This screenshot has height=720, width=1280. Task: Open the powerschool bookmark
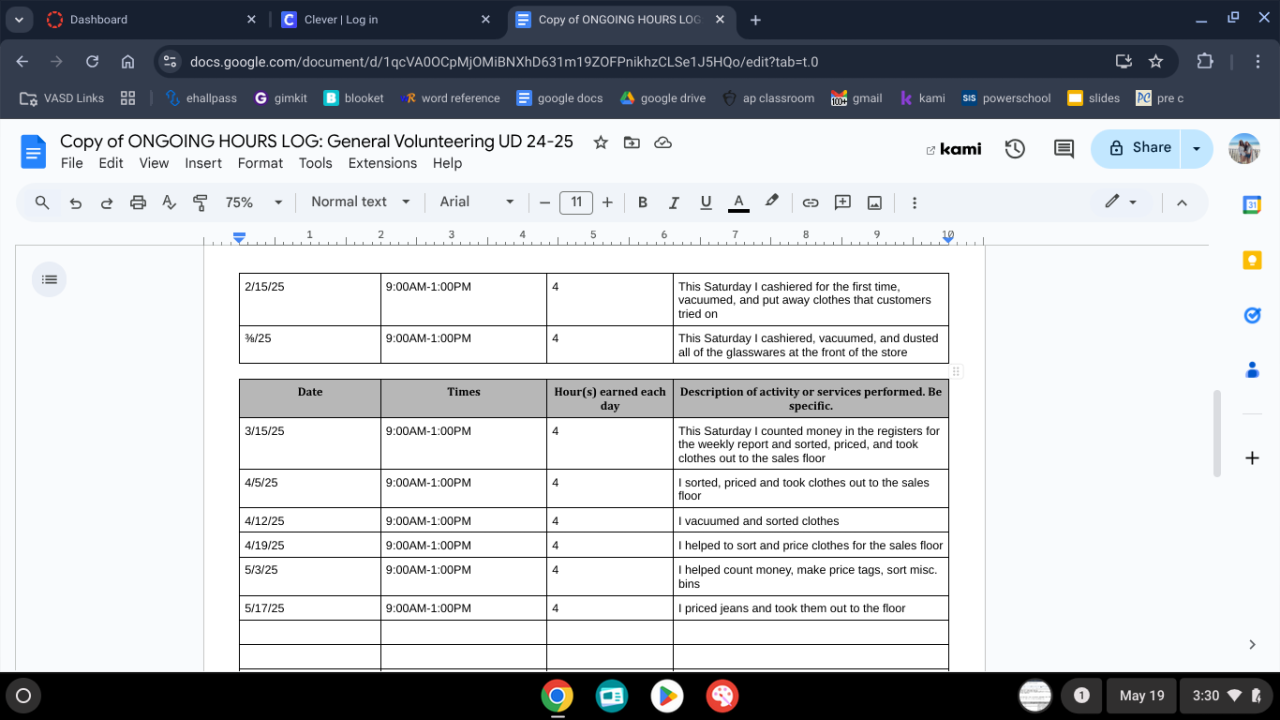(x=1006, y=98)
